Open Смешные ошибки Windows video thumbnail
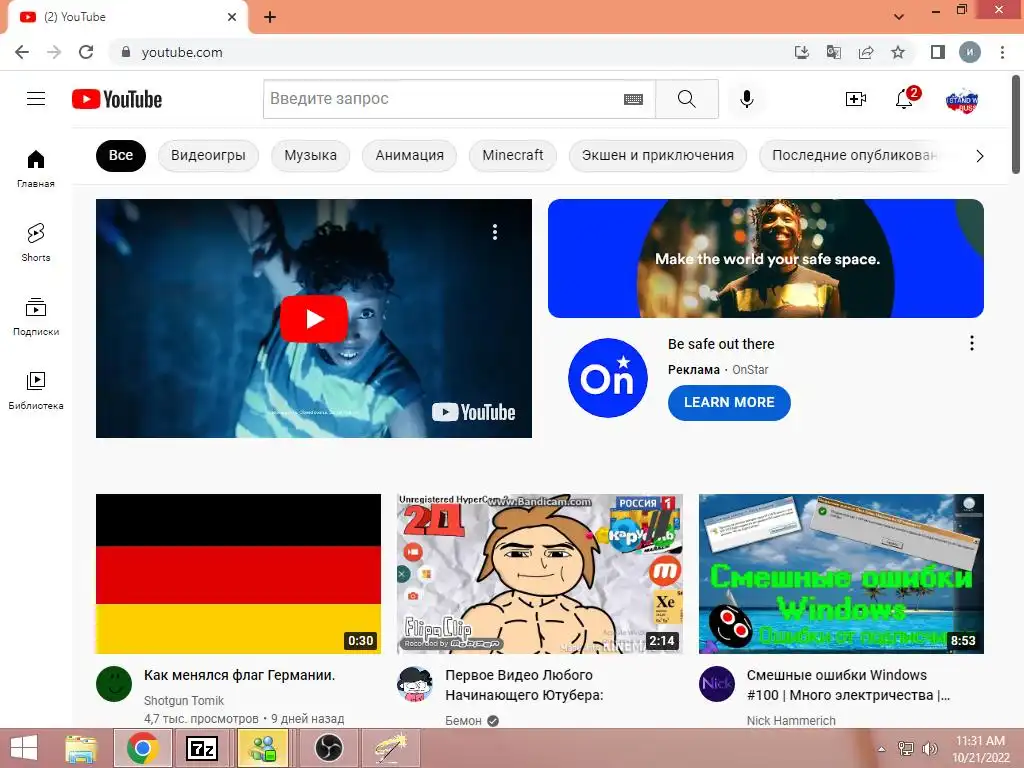Viewport: 1024px width, 768px height. [841, 574]
